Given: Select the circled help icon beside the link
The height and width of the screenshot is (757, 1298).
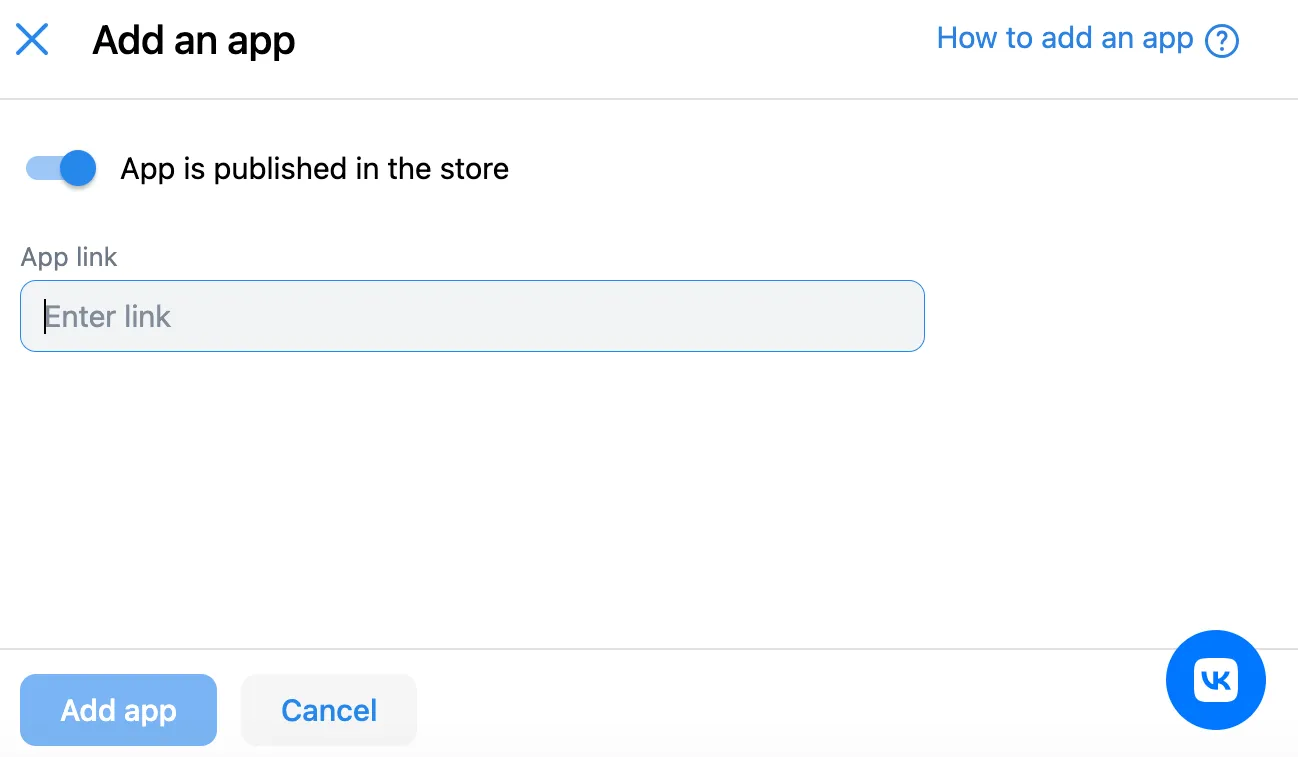Looking at the screenshot, I should 1222,38.
